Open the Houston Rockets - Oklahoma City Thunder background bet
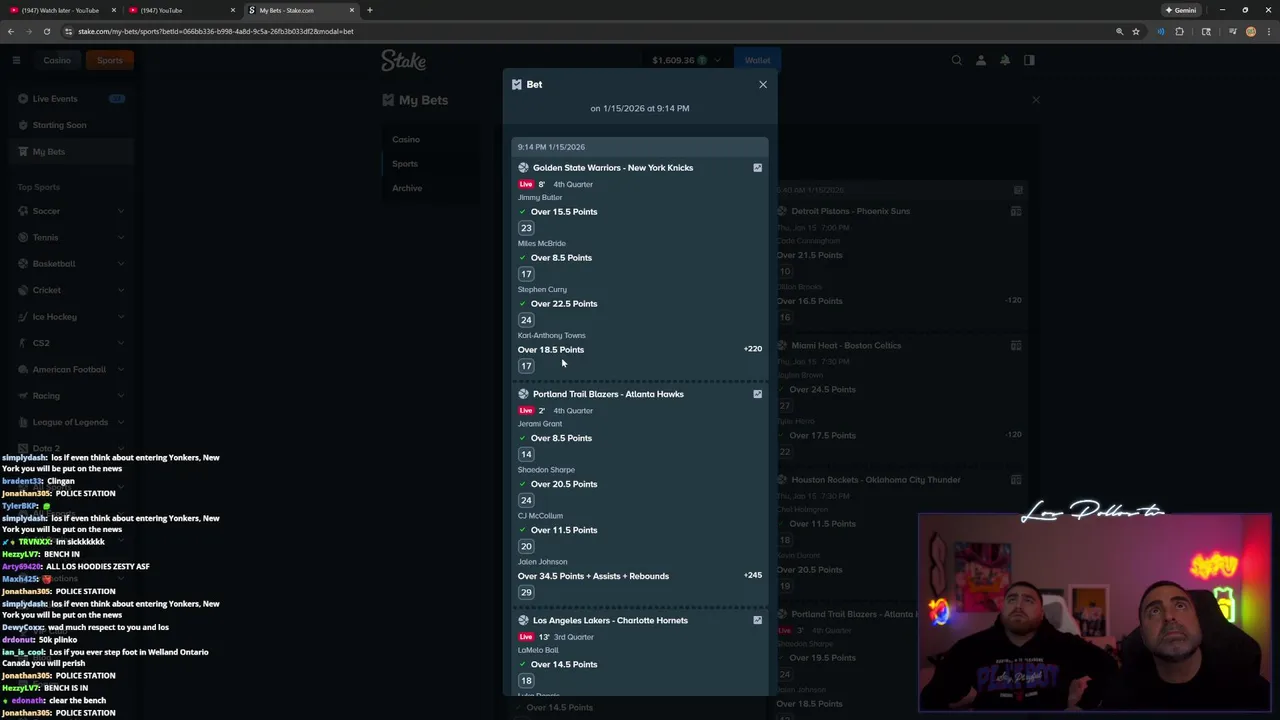Image resolution: width=1280 pixels, height=720 pixels. click(876, 479)
